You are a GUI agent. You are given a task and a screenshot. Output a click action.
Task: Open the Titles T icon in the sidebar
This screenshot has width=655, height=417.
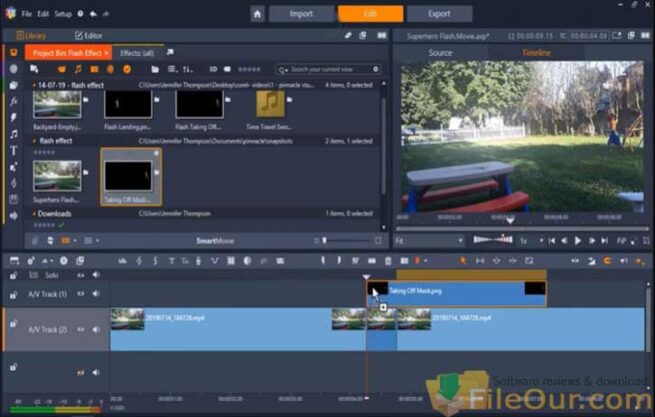coord(14,150)
